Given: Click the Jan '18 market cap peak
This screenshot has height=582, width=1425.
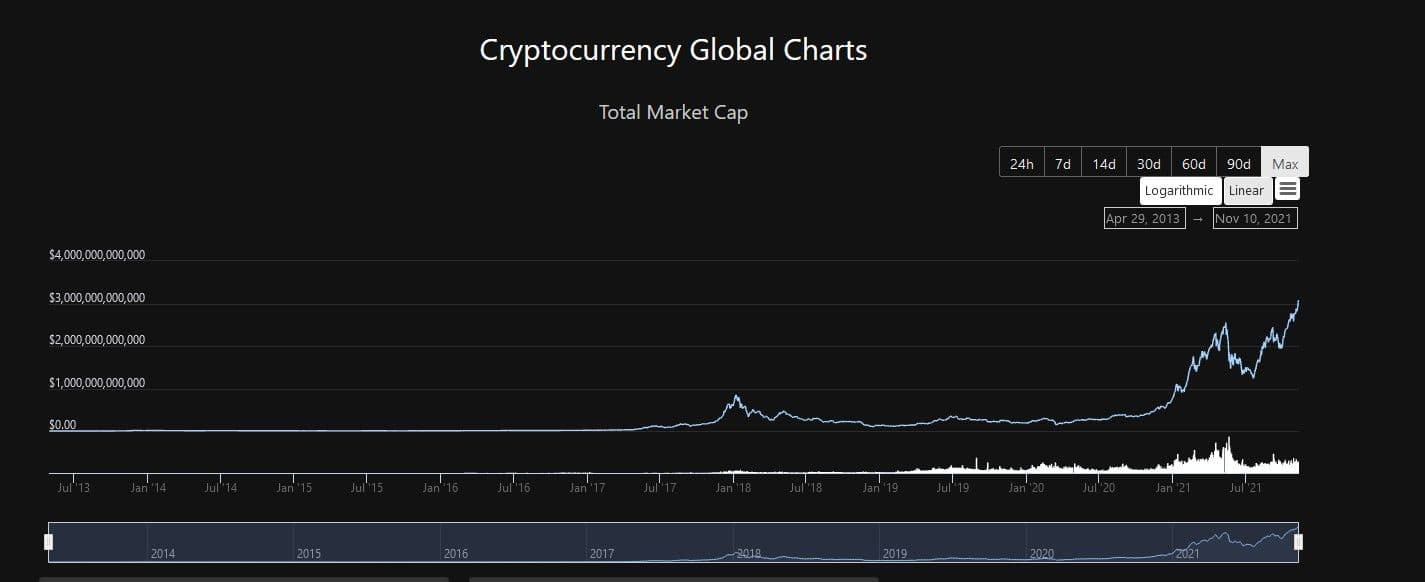Looking at the screenshot, I should [737, 397].
